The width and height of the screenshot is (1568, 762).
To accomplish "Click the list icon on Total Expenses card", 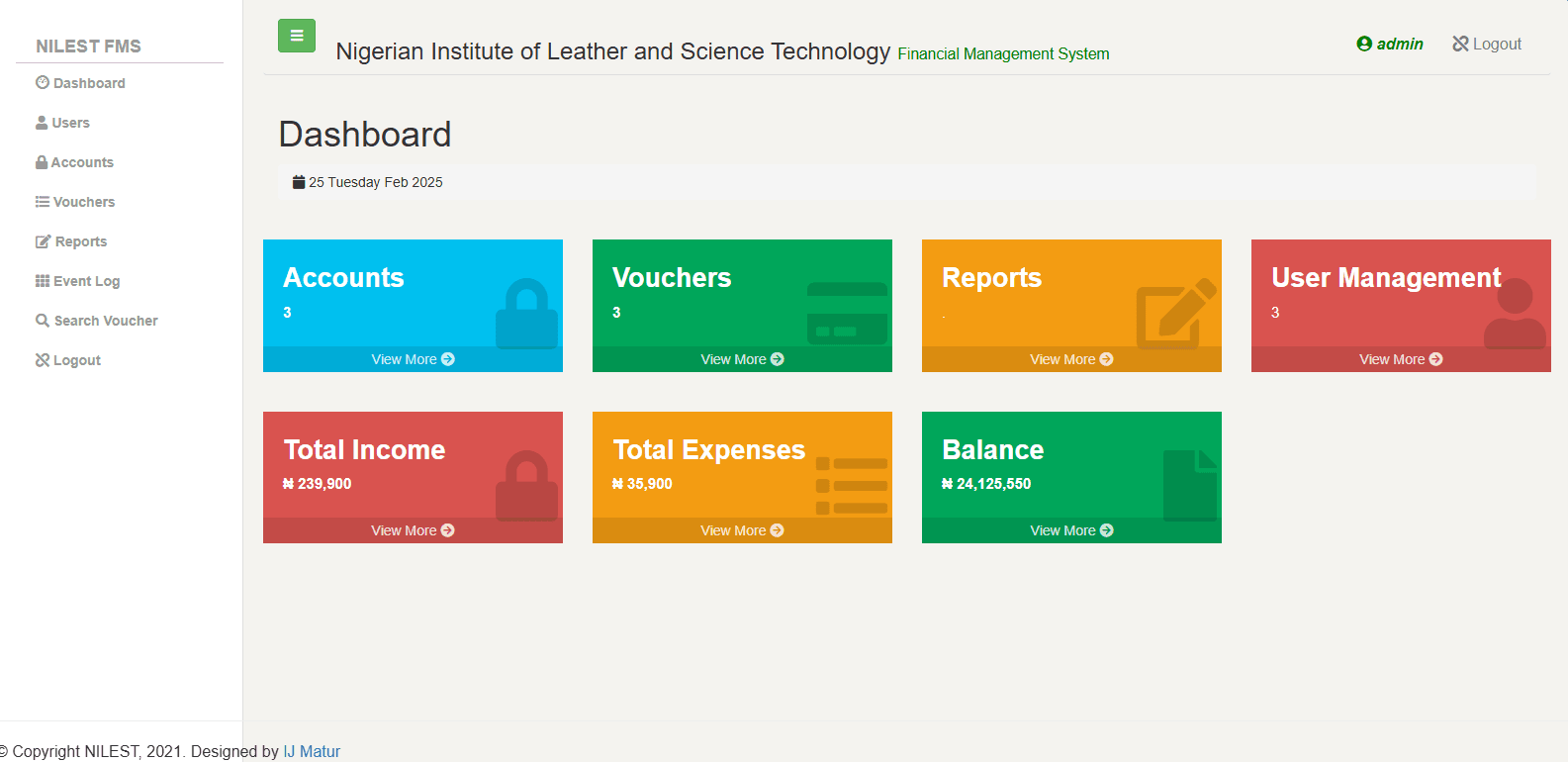I will point(852,486).
